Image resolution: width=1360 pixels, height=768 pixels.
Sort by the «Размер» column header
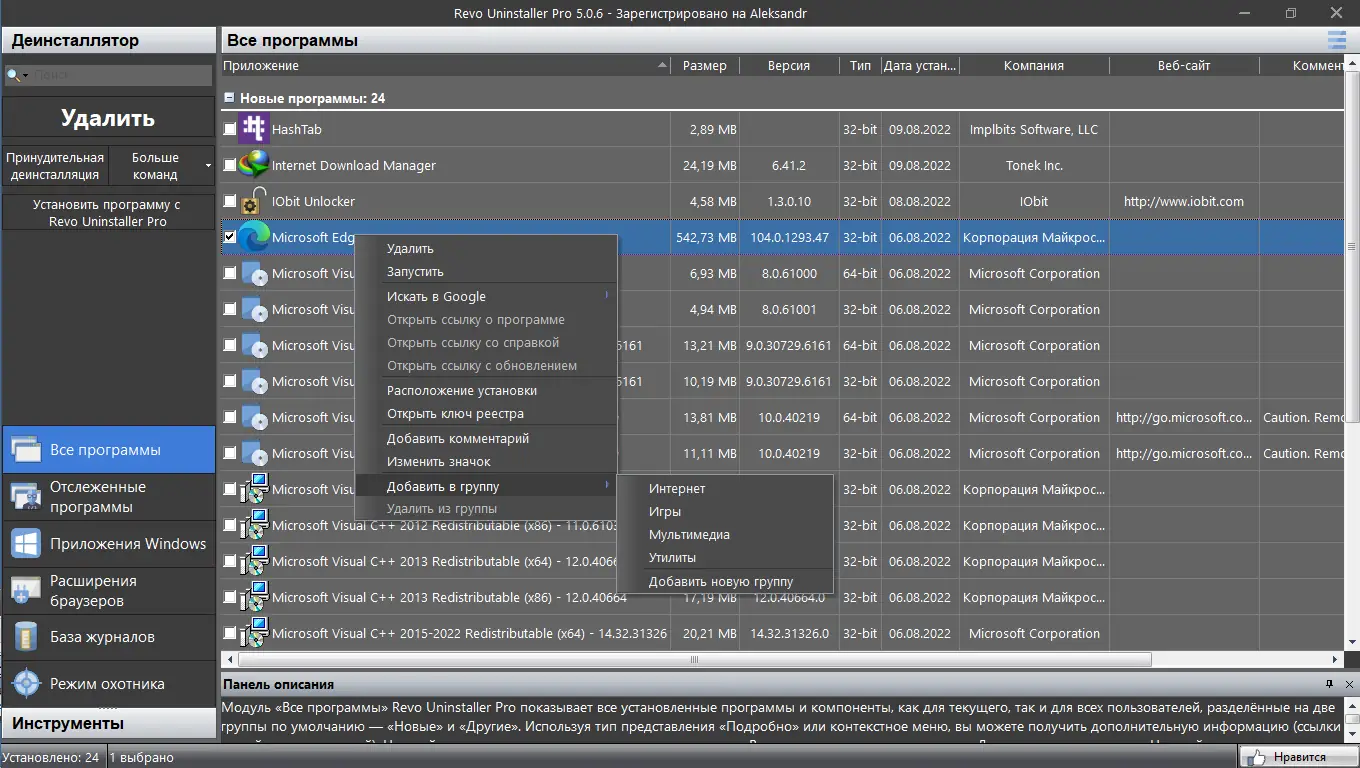tap(705, 65)
